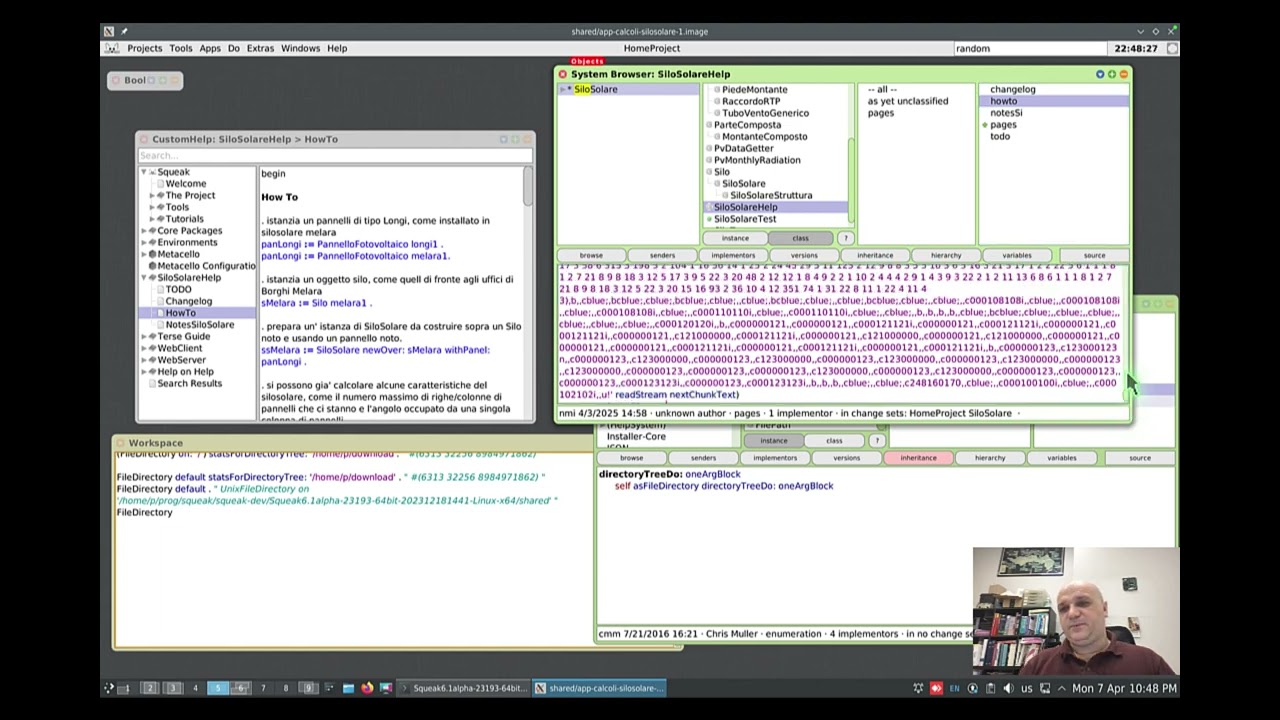The width and height of the screenshot is (1280, 720).
Task: Select SiloSolare in the package list
Action: tap(628, 89)
